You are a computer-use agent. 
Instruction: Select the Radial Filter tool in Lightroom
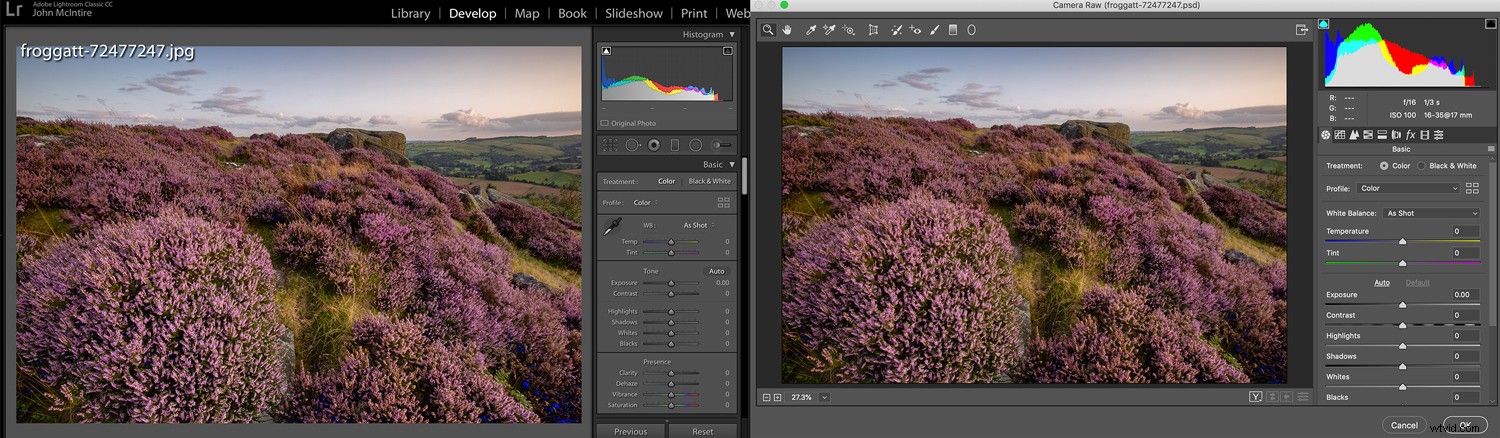[695, 145]
